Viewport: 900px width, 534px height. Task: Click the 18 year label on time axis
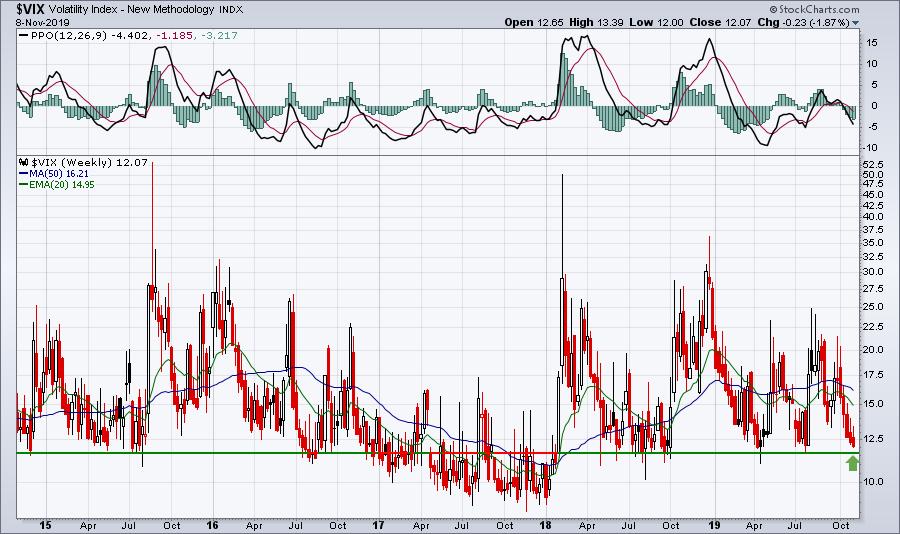click(x=545, y=525)
